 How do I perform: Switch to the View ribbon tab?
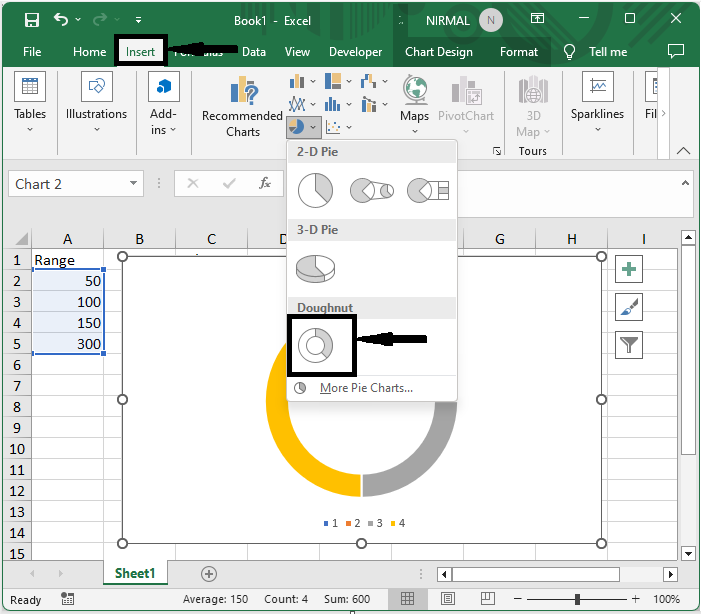point(297,52)
